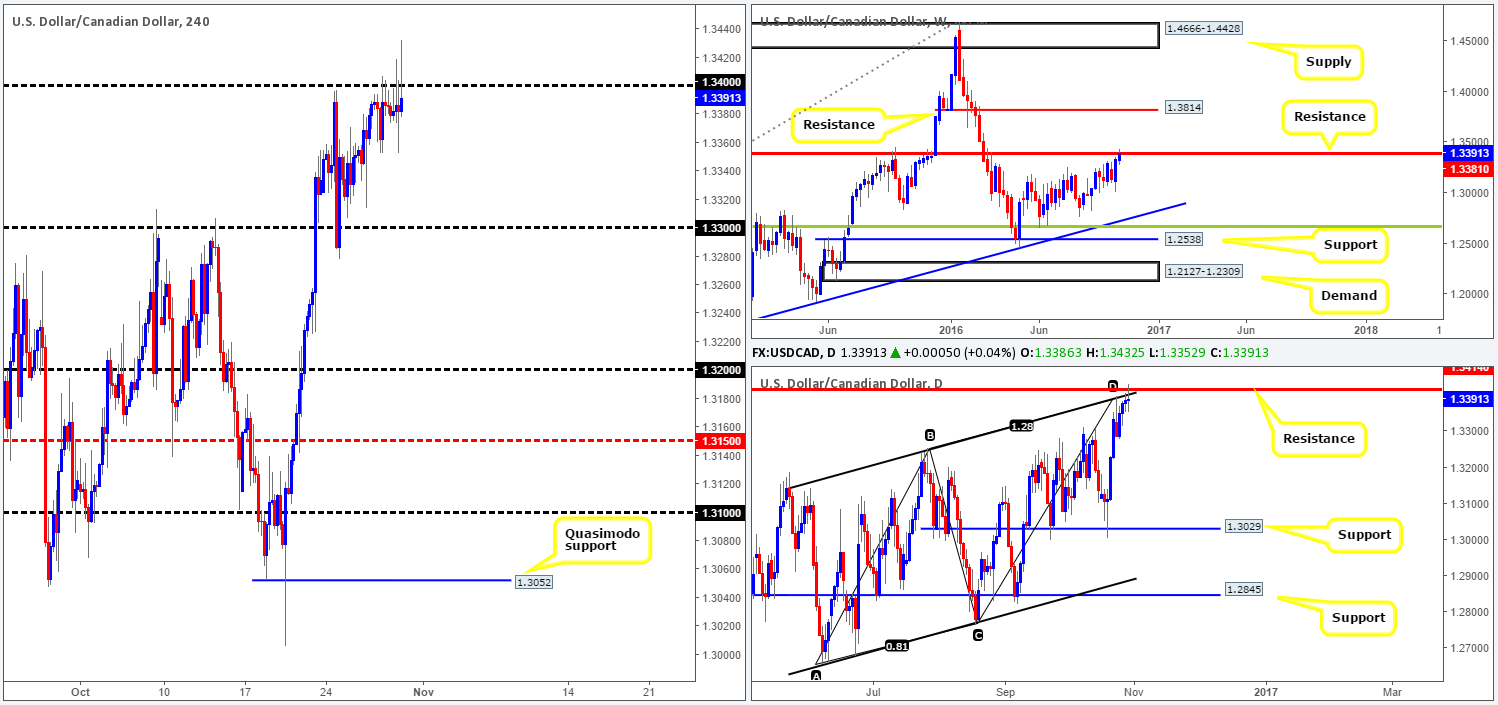The width and height of the screenshot is (1498, 705).
Task: Select the red 1.31500 price label
Action: tap(718, 441)
